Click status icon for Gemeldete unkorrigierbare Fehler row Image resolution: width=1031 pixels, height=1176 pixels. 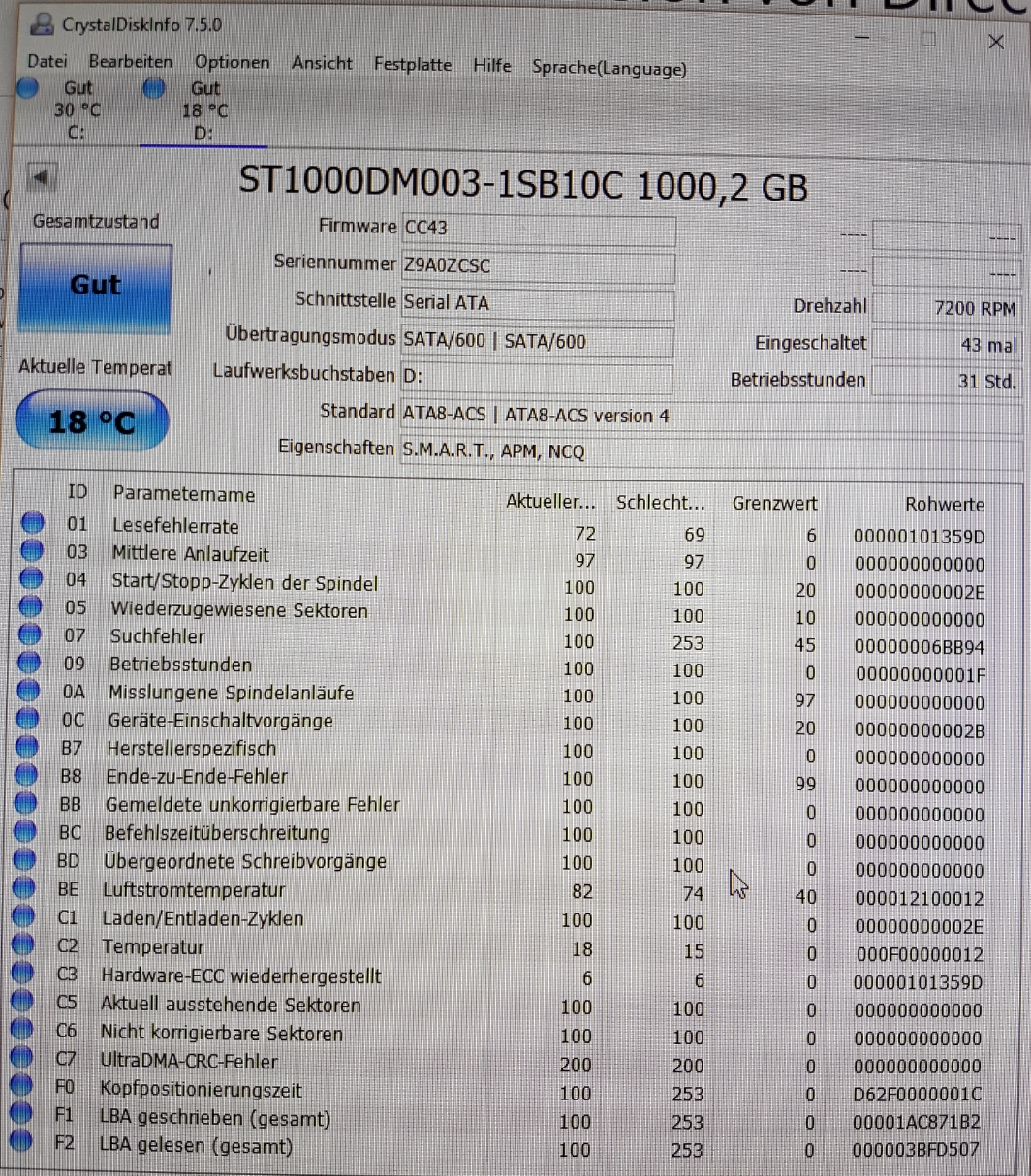[x=26, y=804]
